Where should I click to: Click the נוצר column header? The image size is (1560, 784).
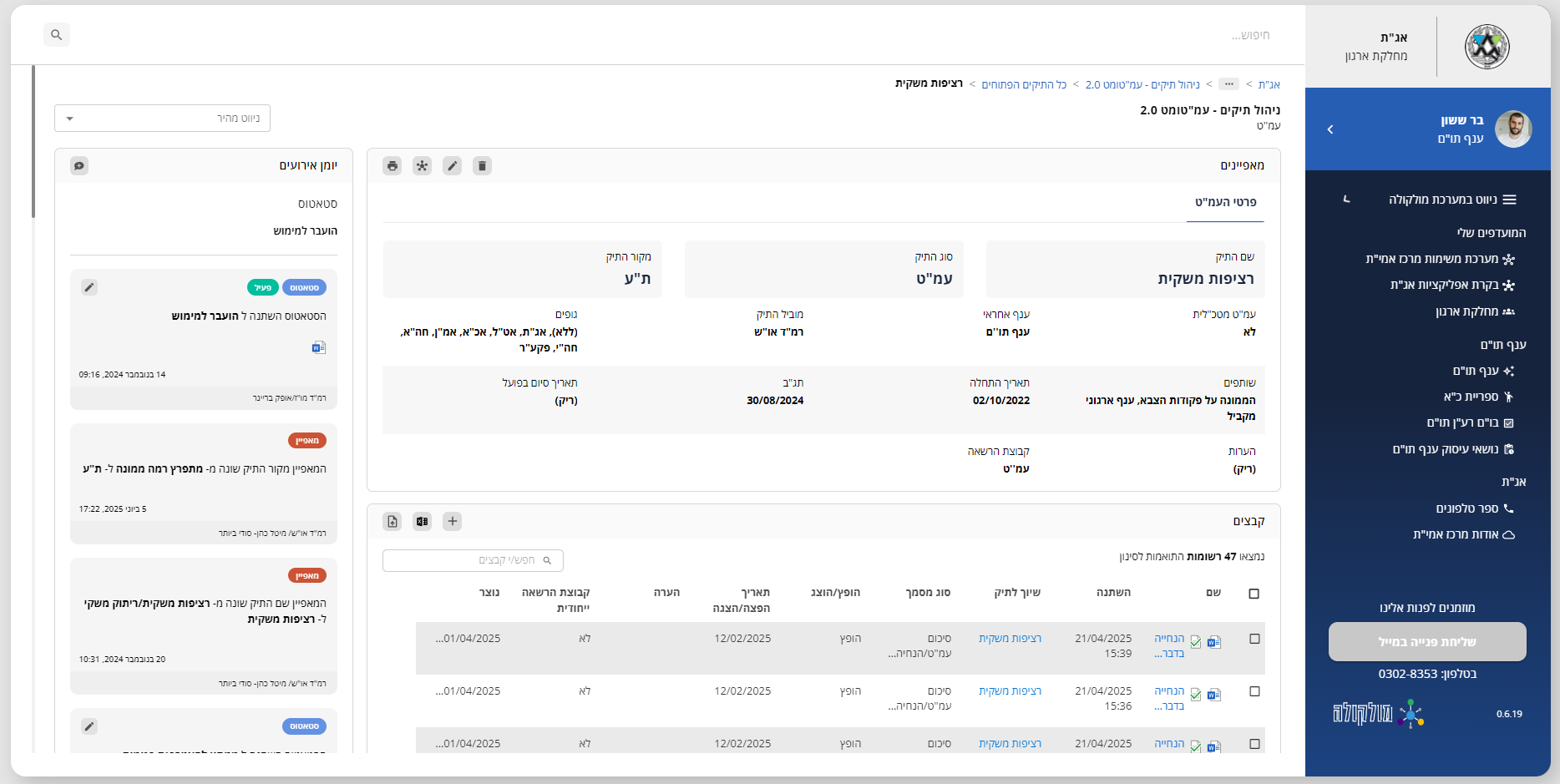pyautogui.click(x=489, y=593)
